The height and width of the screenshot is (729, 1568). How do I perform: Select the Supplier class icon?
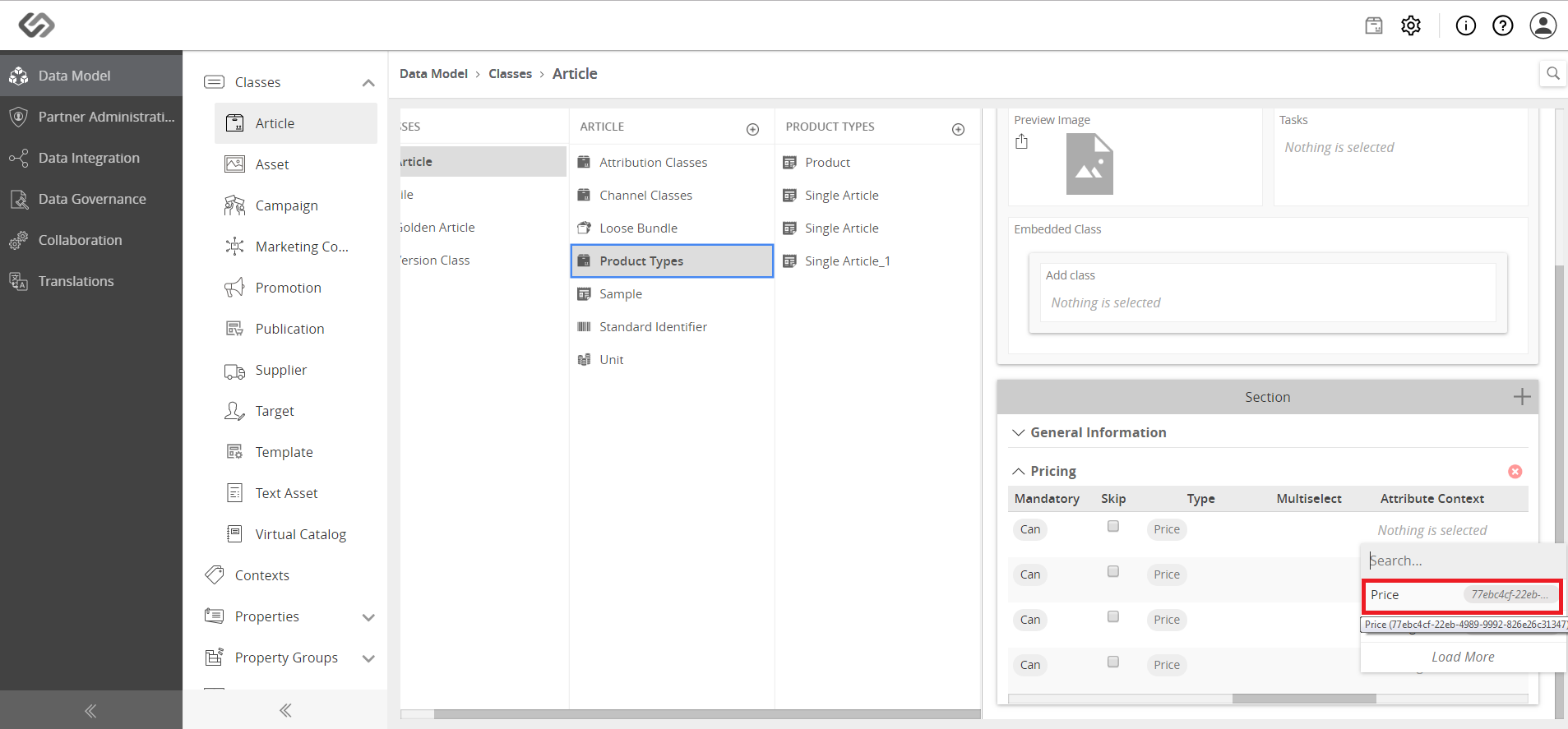click(234, 370)
